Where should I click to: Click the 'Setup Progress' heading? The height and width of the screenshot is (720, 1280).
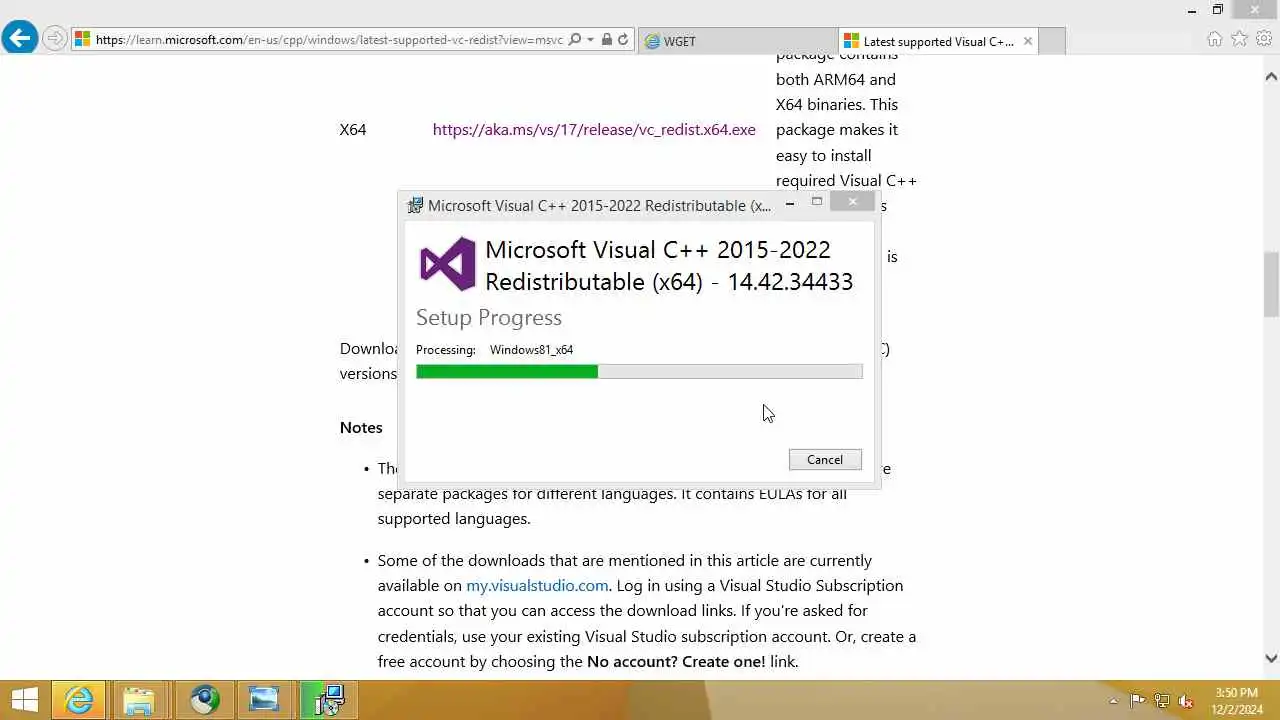coord(489,318)
